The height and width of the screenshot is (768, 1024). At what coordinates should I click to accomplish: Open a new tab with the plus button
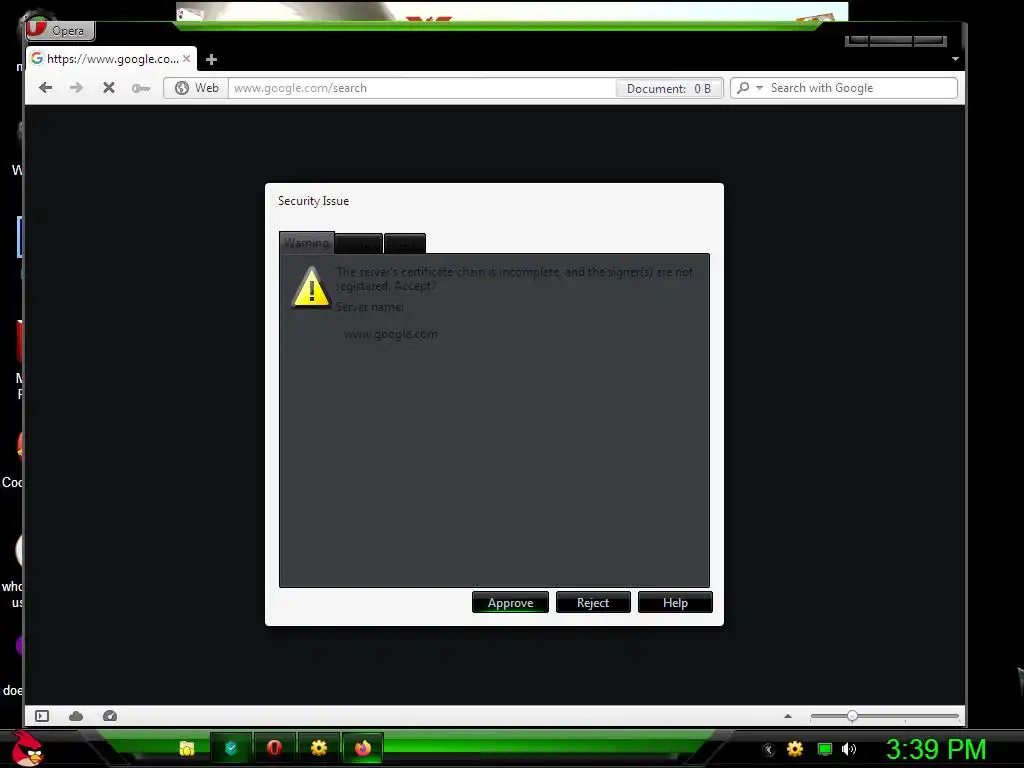211,59
